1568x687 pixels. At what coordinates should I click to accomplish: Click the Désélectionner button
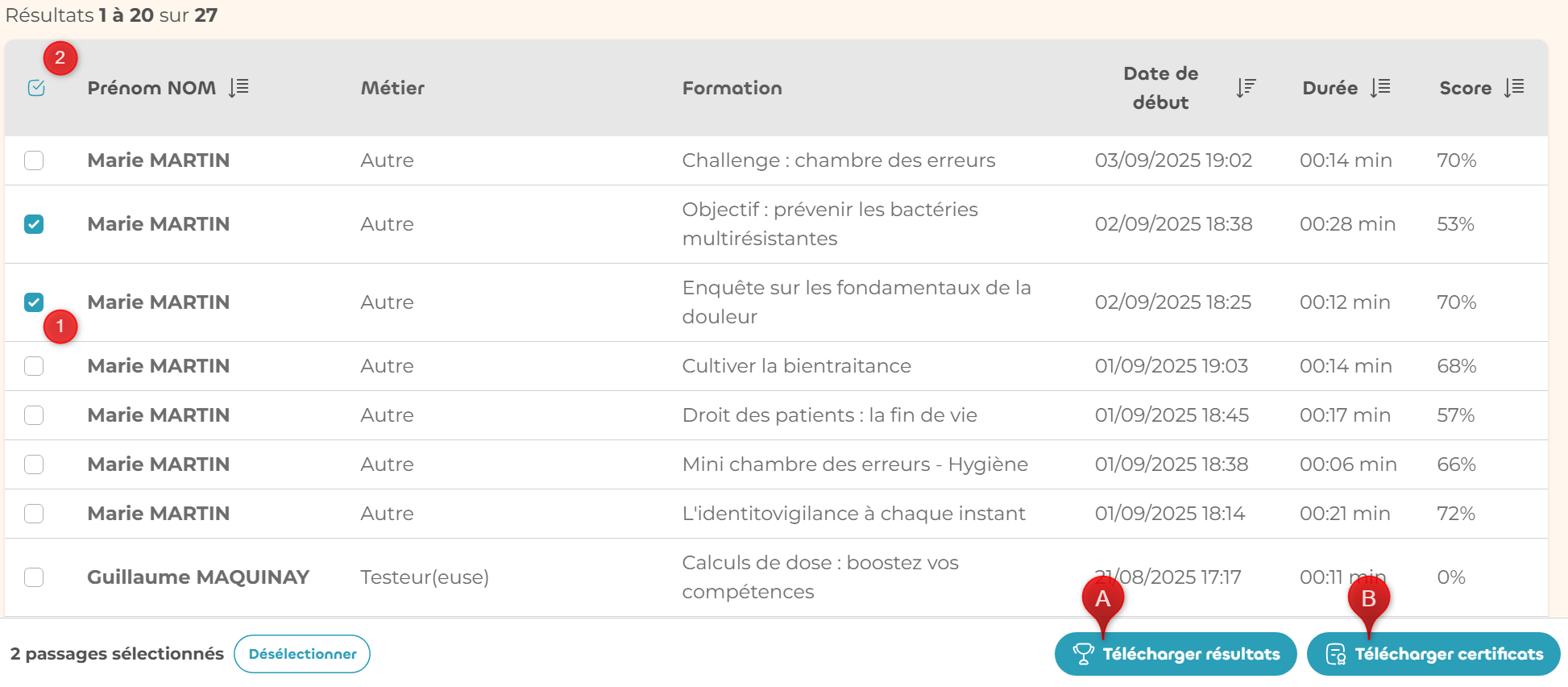tap(302, 654)
